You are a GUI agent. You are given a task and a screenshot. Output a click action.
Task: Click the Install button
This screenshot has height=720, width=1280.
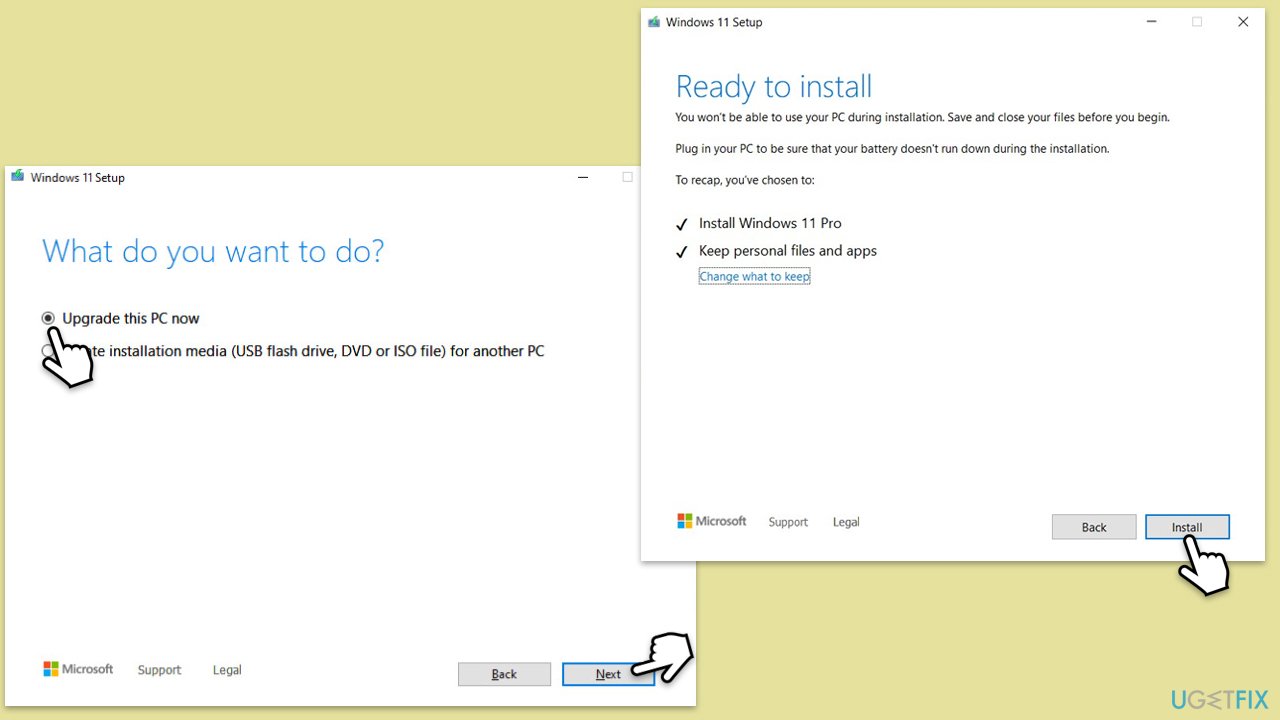[x=1187, y=527]
